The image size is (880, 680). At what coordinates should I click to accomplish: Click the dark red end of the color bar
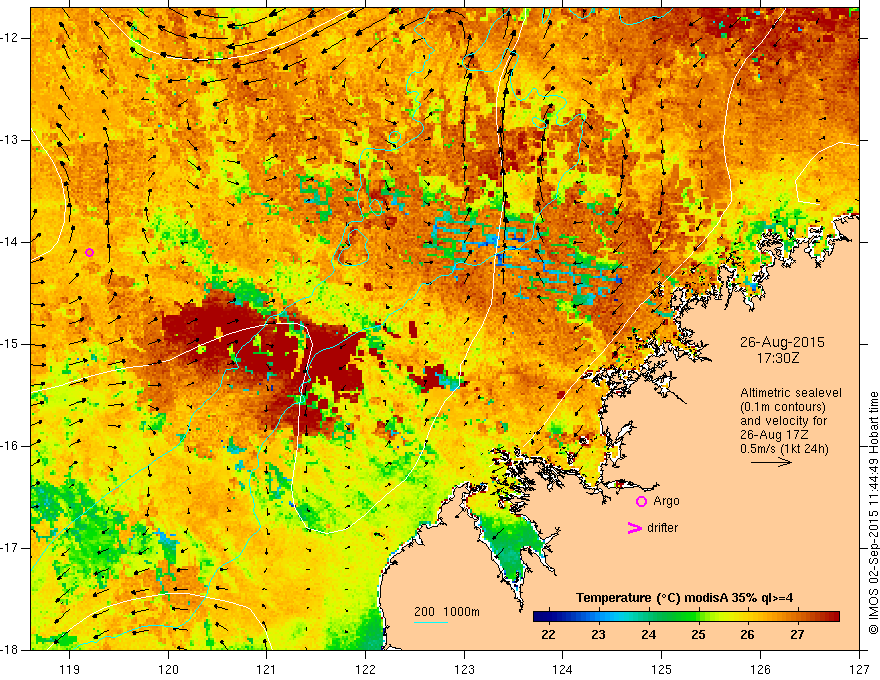(833, 617)
